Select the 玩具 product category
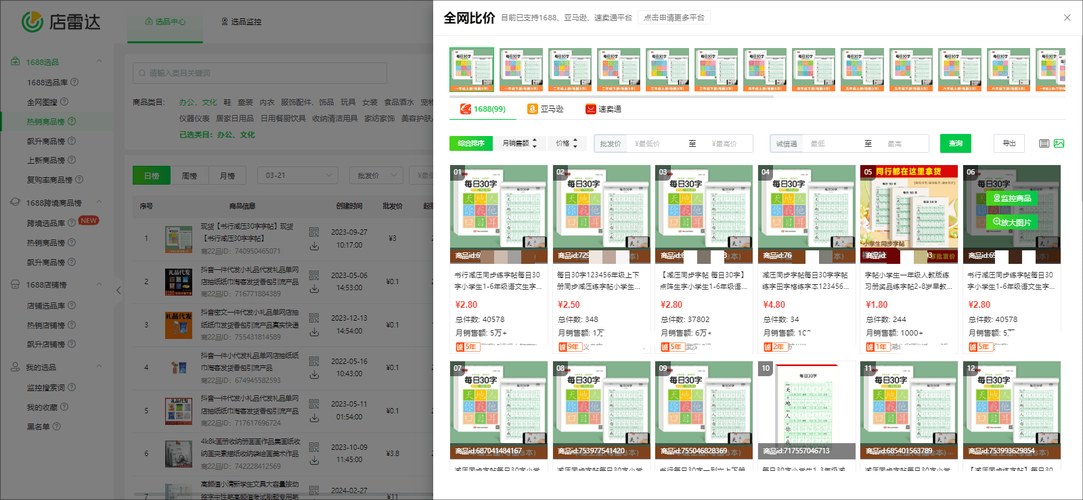The image size is (1083, 500). click(348, 102)
